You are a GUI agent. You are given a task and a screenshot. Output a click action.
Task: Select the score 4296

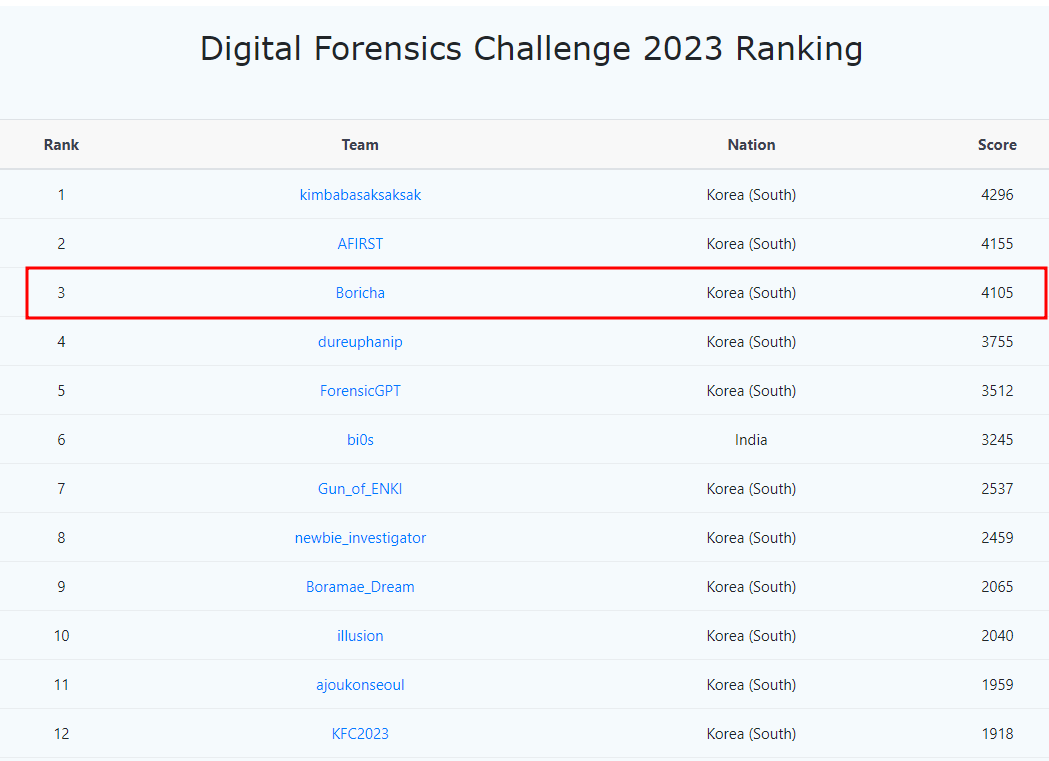(997, 195)
